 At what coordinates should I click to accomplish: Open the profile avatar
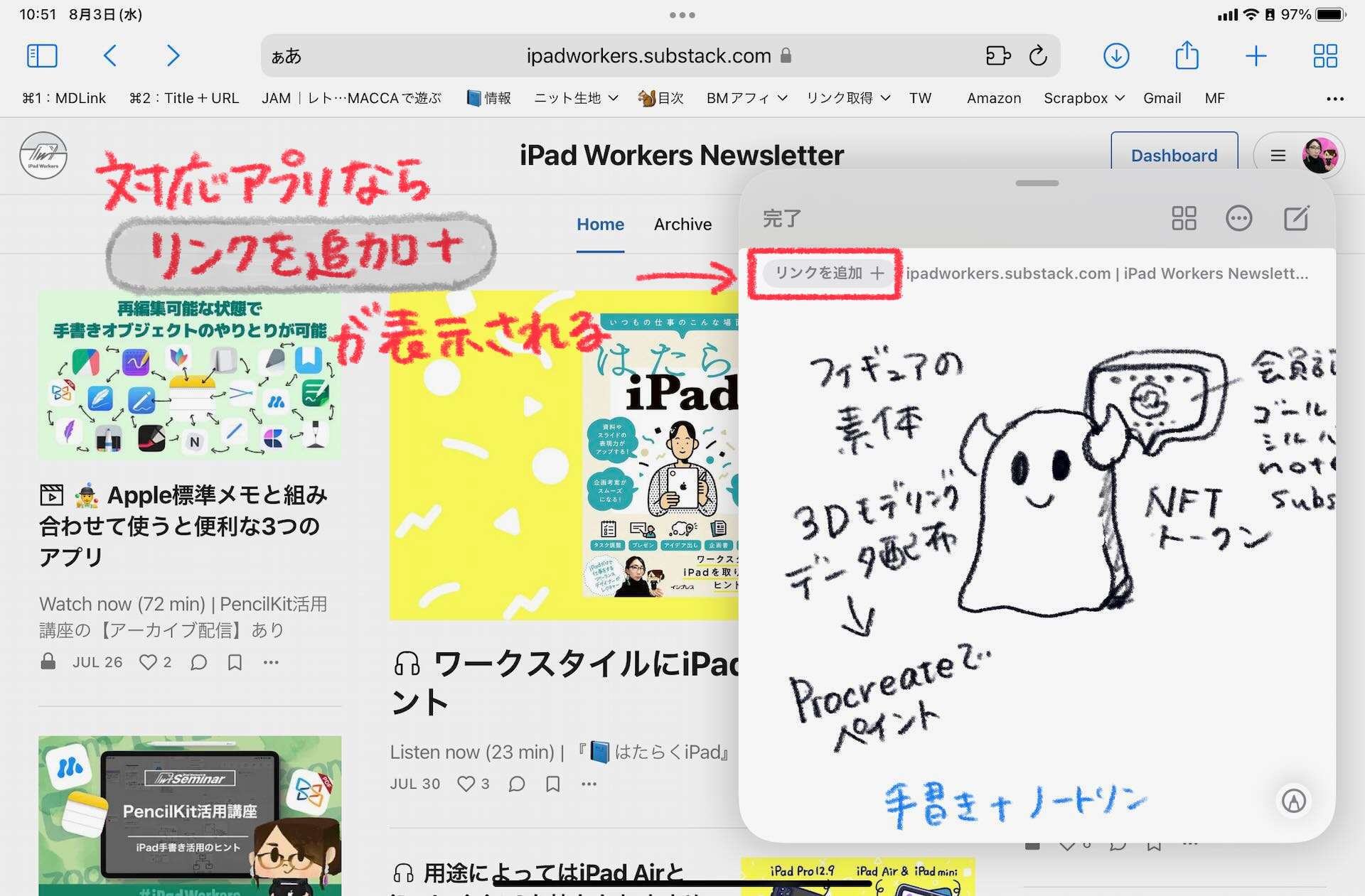click(1320, 156)
